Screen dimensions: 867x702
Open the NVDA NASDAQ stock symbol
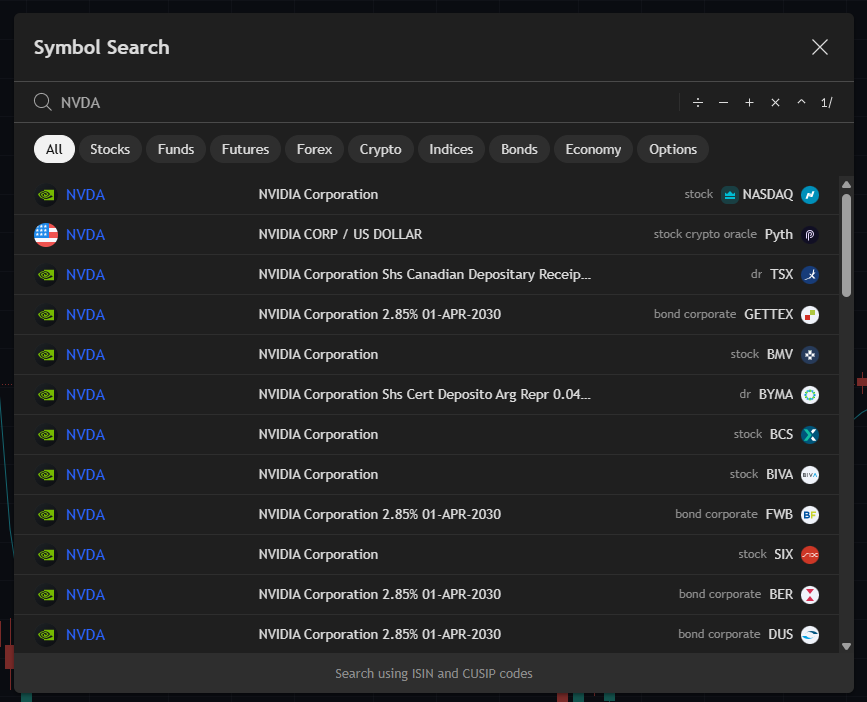click(85, 195)
